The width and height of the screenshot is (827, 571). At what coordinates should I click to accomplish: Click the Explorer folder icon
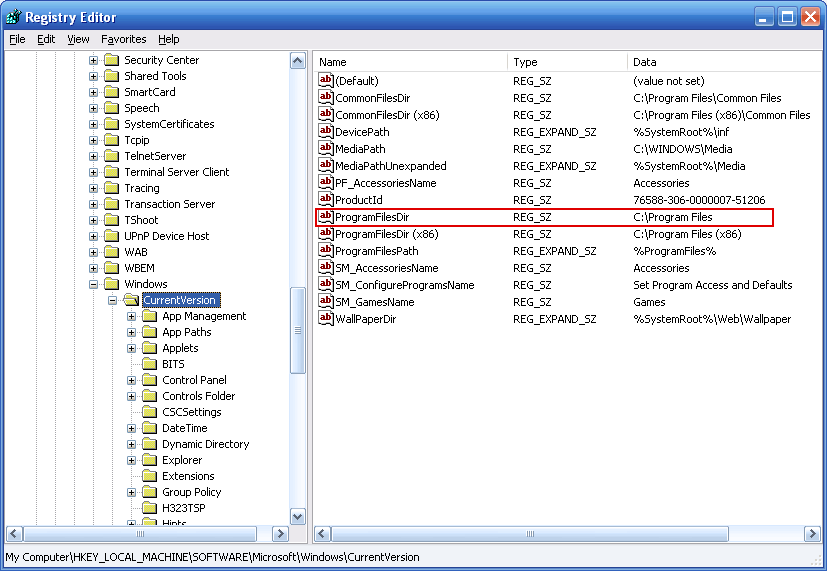(x=150, y=460)
